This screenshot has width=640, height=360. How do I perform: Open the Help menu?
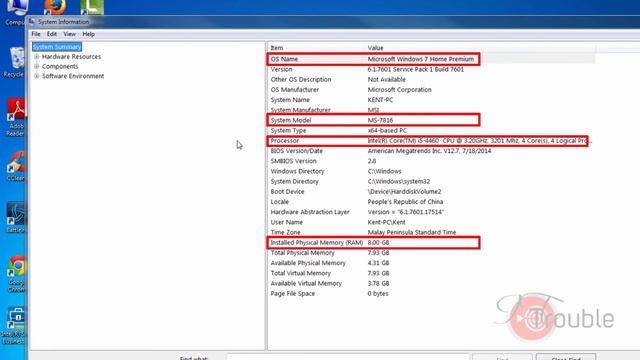88,34
